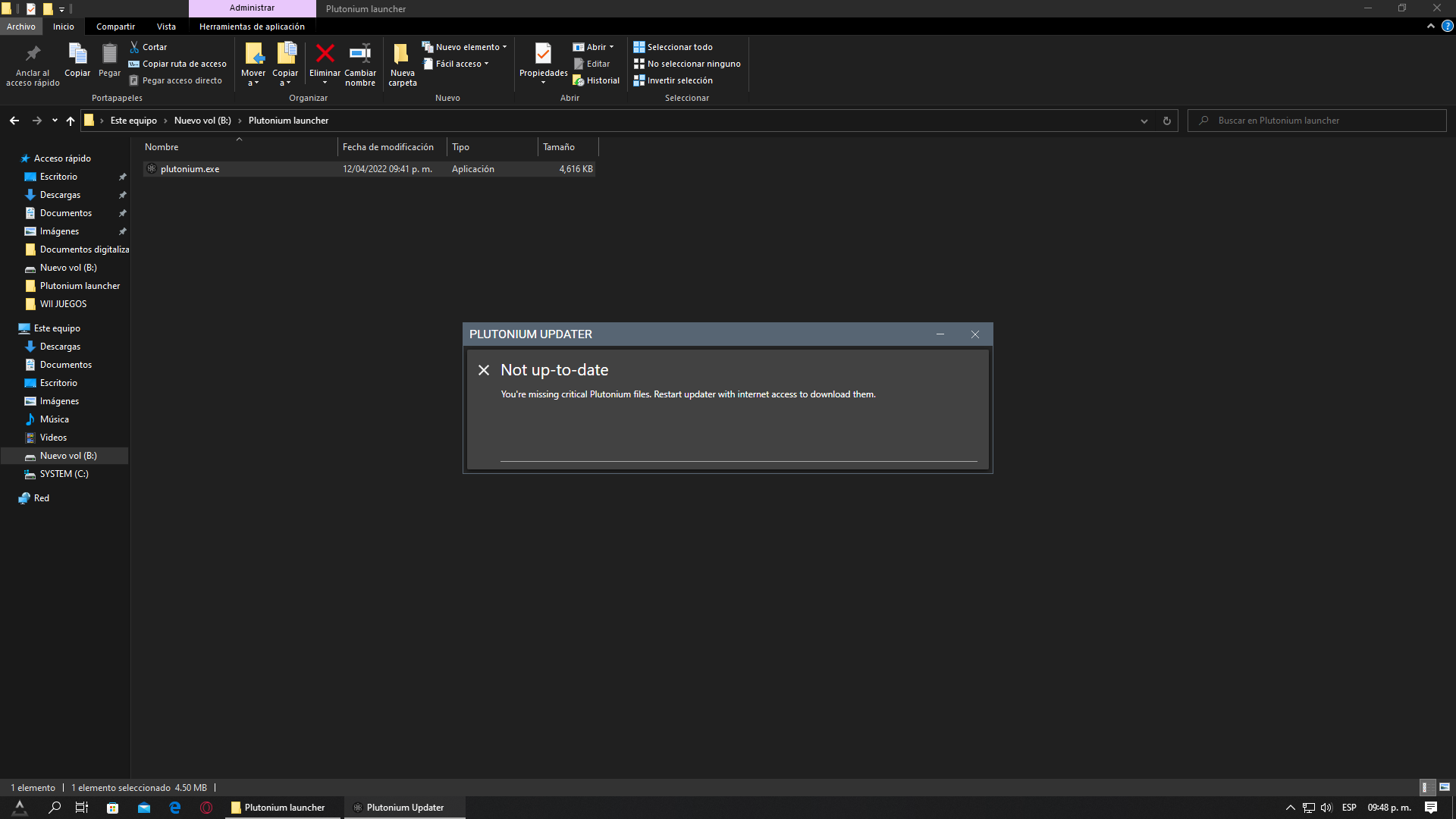The image size is (1456, 819).
Task: Click the Forward navigation arrow
Action: click(x=36, y=121)
